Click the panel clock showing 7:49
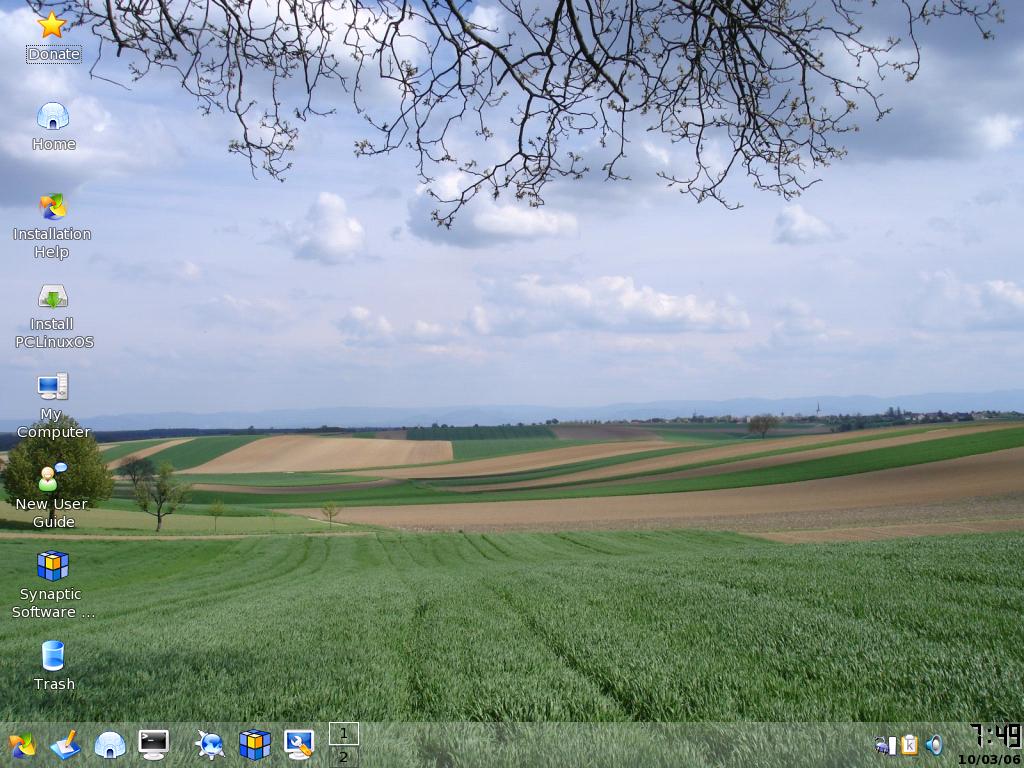This screenshot has height=768, width=1024. 993,738
